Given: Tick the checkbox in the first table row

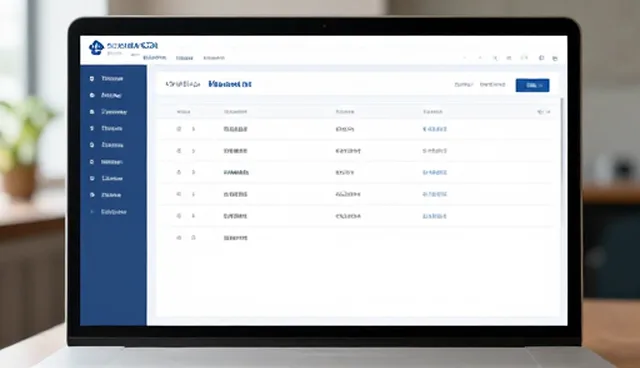Looking at the screenshot, I should click(179, 129).
